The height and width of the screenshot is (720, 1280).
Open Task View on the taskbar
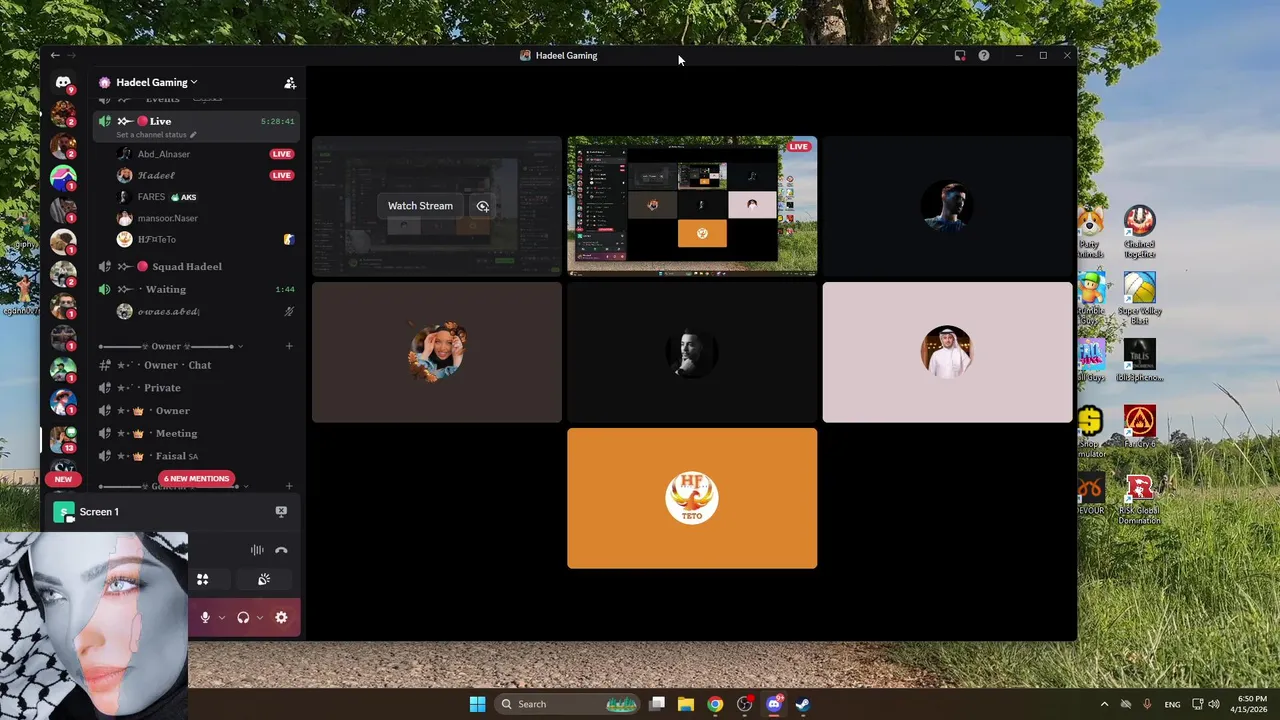click(x=657, y=704)
